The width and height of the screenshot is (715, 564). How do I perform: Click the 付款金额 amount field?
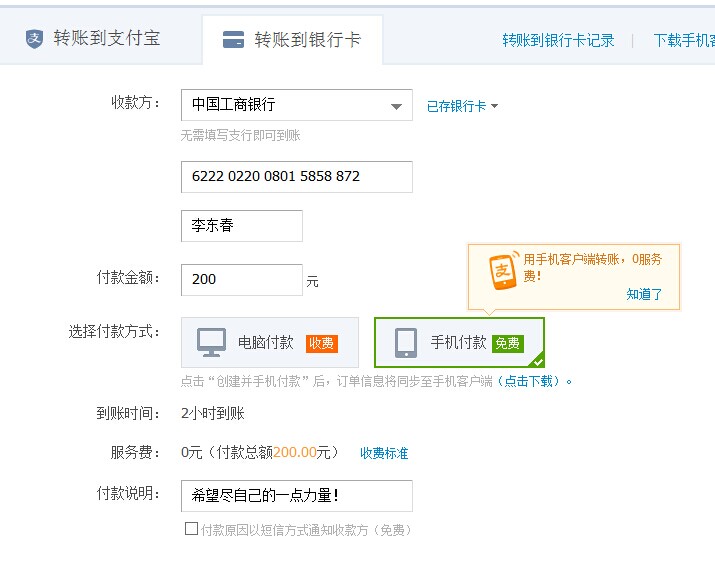(x=241, y=280)
